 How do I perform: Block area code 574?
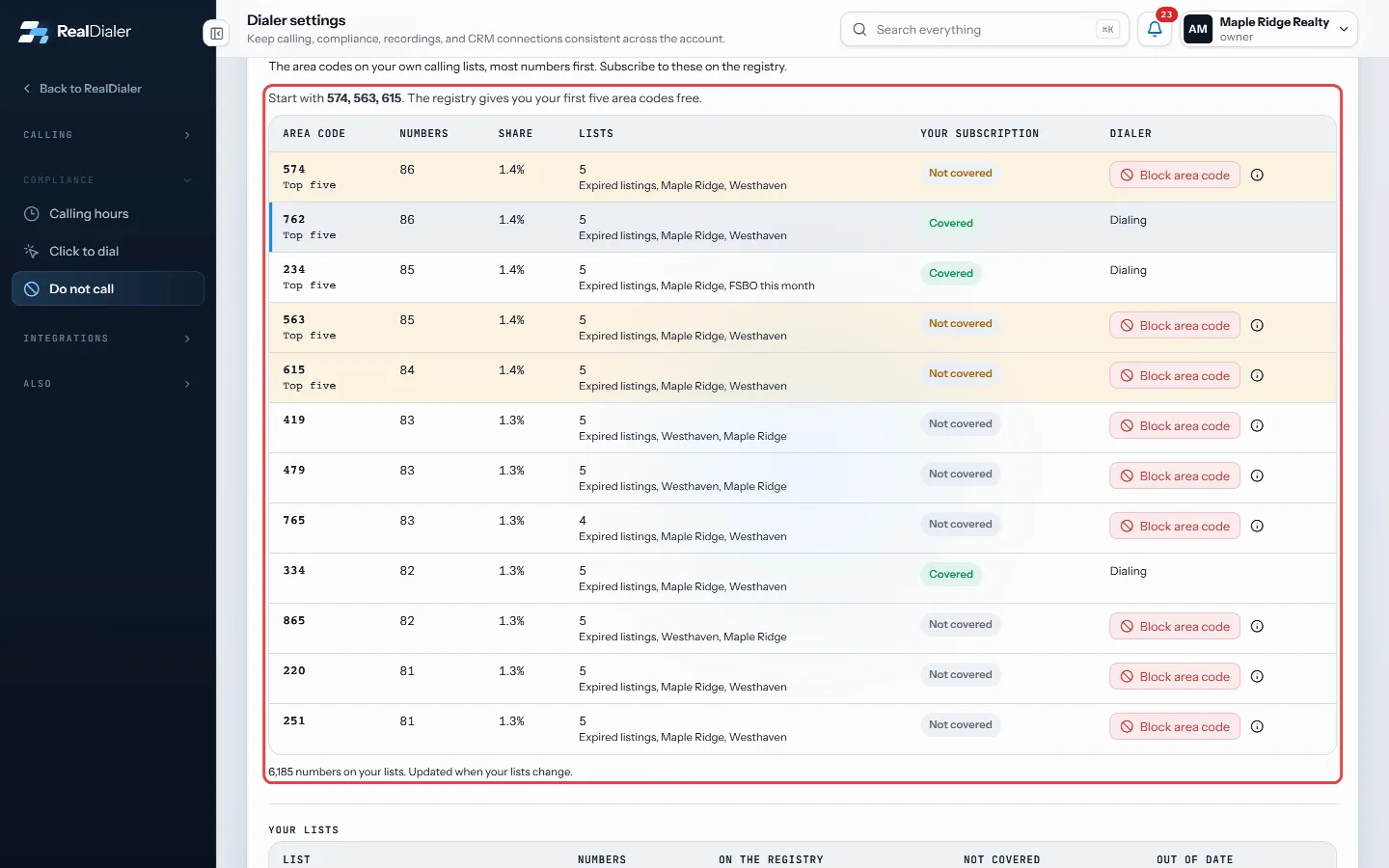point(1175,176)
